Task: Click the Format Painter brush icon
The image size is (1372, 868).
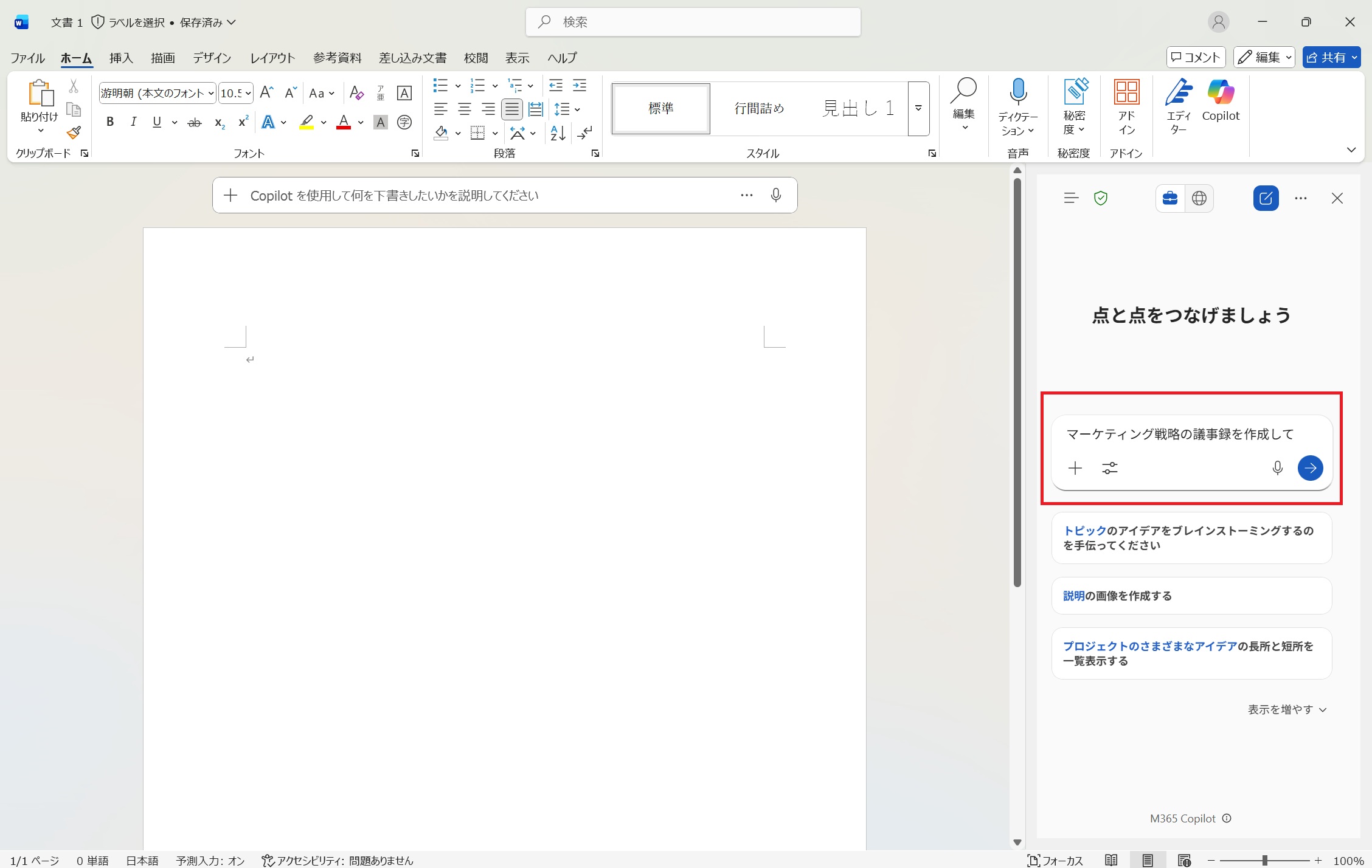Action: pos(74,133)
